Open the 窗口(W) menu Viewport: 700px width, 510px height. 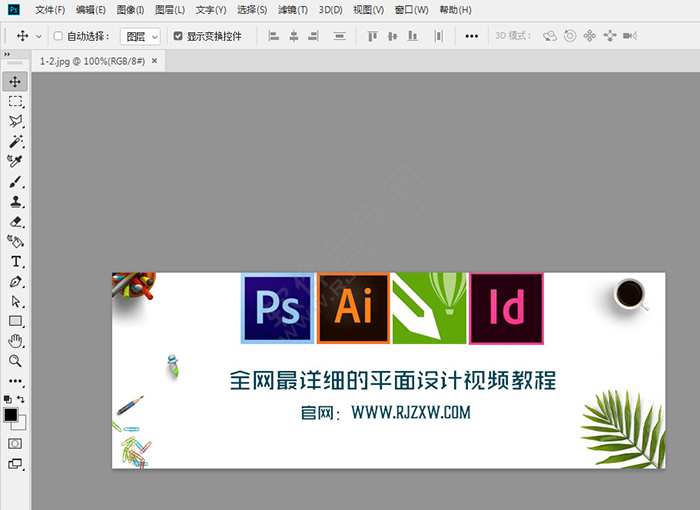pyautogui.click(x=411, y=10)
